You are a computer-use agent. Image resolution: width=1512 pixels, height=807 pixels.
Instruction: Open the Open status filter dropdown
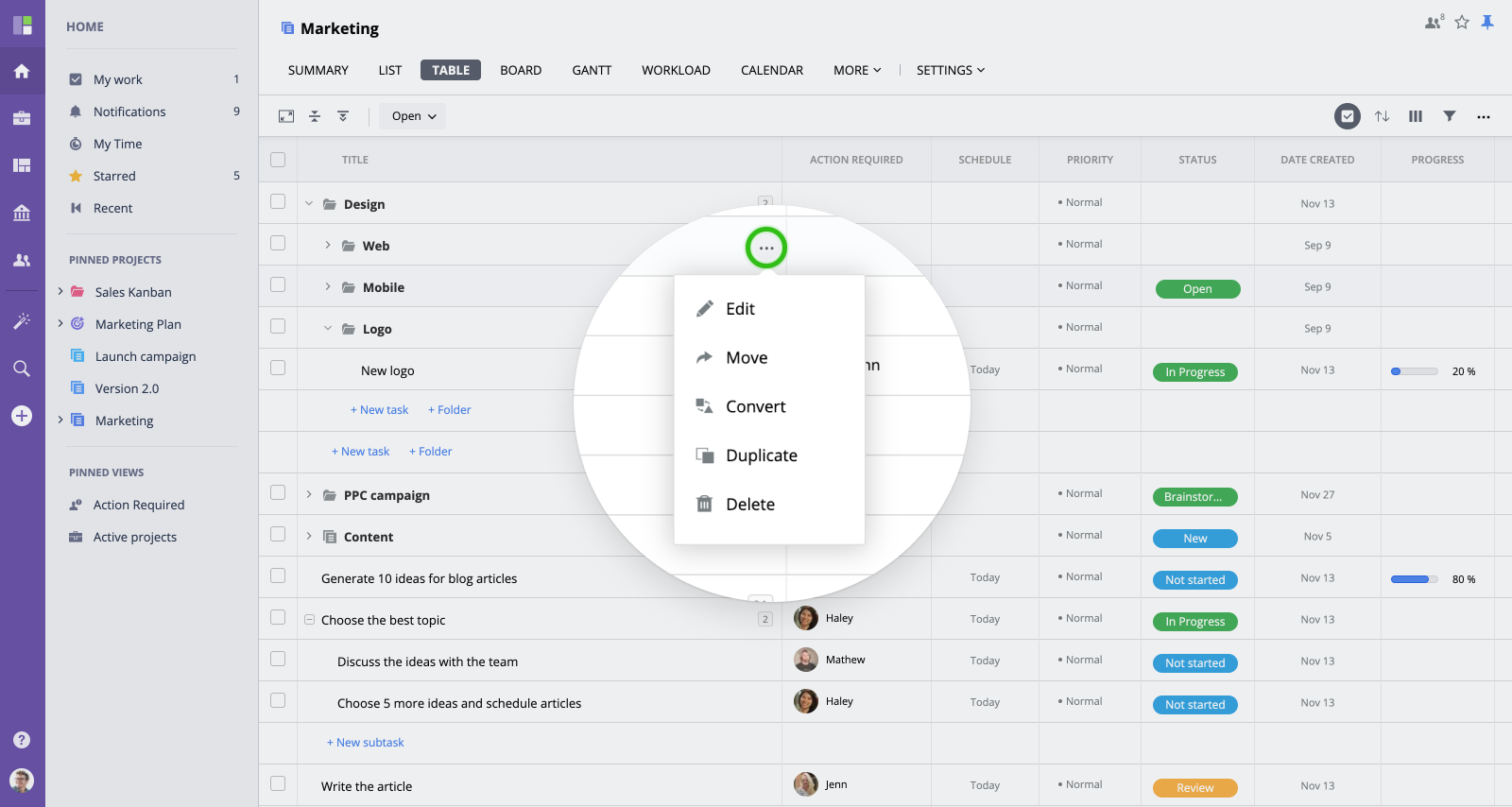click(413, 116)
